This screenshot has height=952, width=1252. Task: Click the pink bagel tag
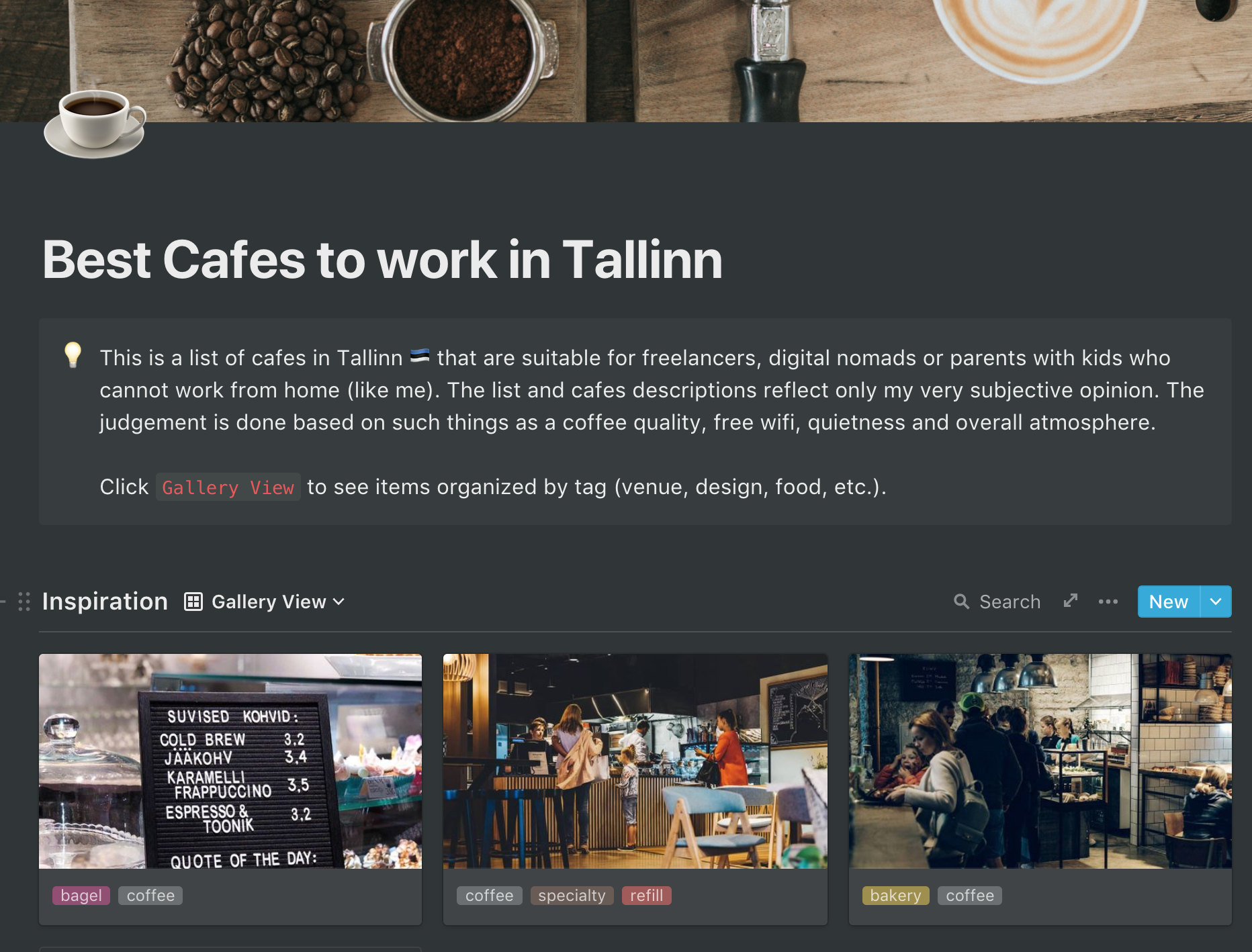81,896
